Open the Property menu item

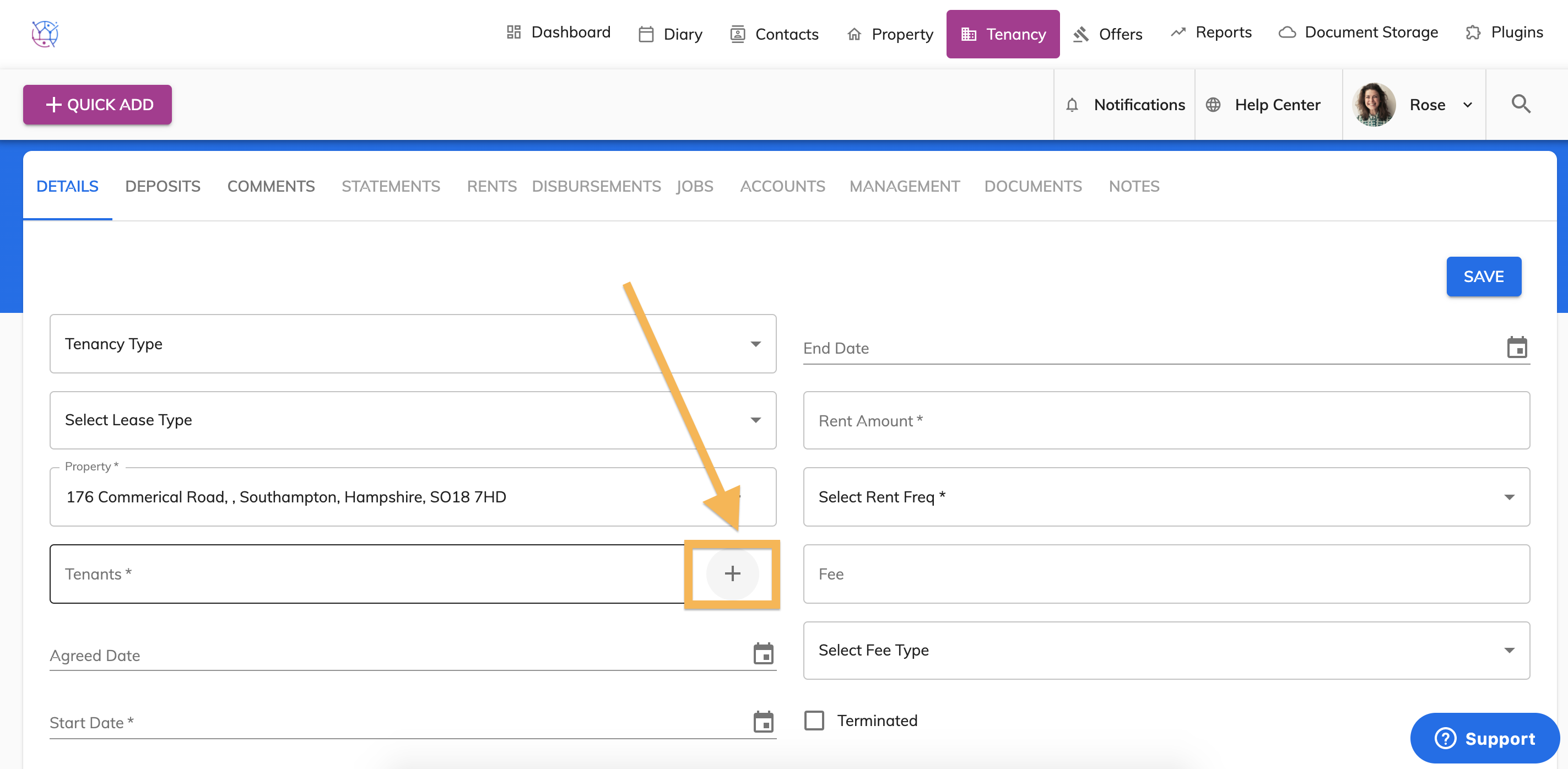[890, 34]
